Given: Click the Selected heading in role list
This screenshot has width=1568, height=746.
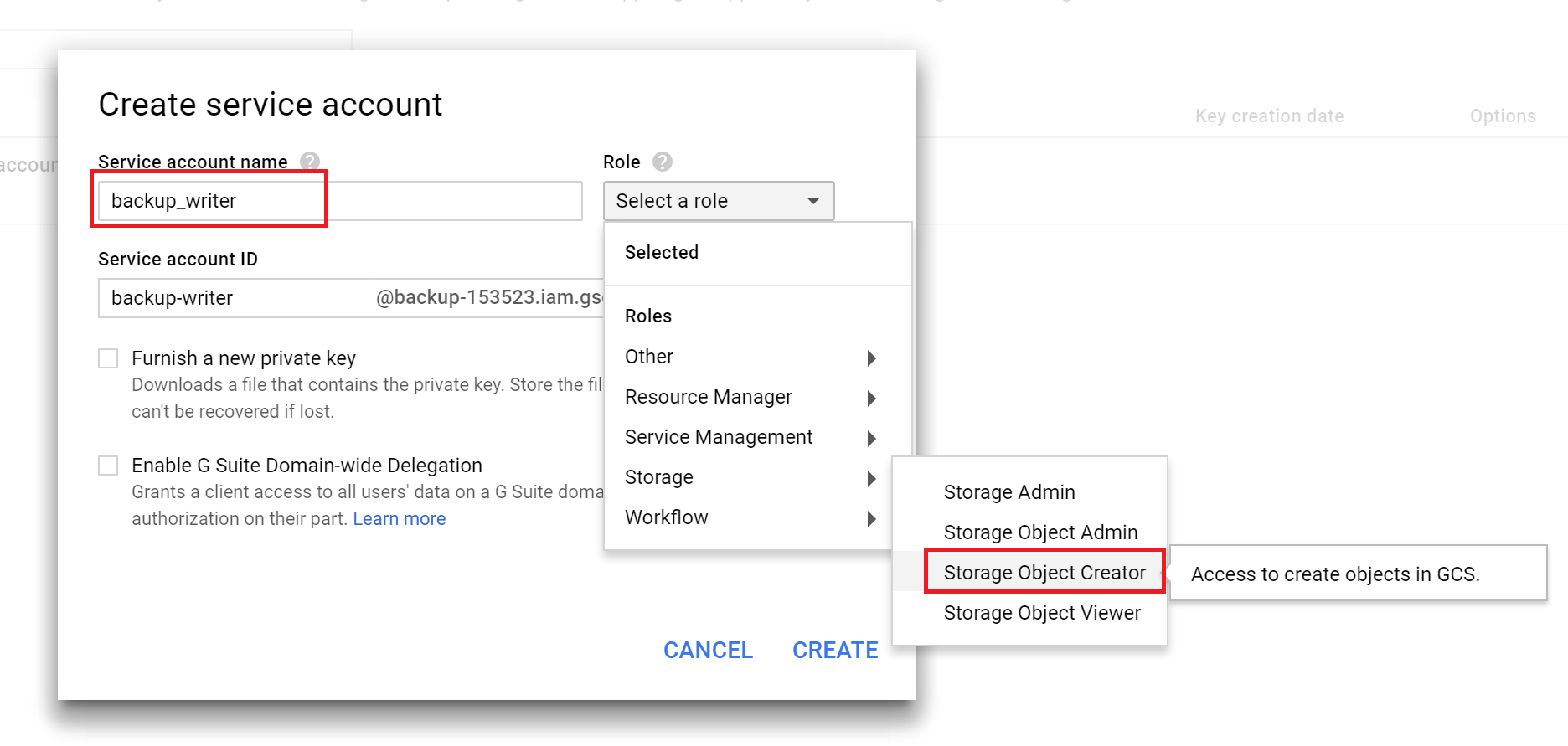Looking at the screenshot, I should click(662, 253).
